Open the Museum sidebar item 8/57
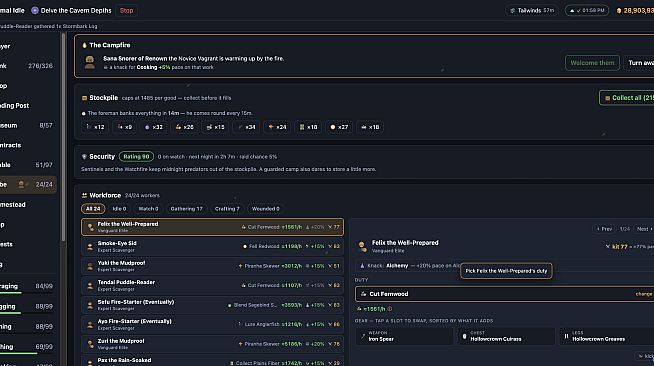The height and width of the screenshot is (366, 654). tap(27, 125)
